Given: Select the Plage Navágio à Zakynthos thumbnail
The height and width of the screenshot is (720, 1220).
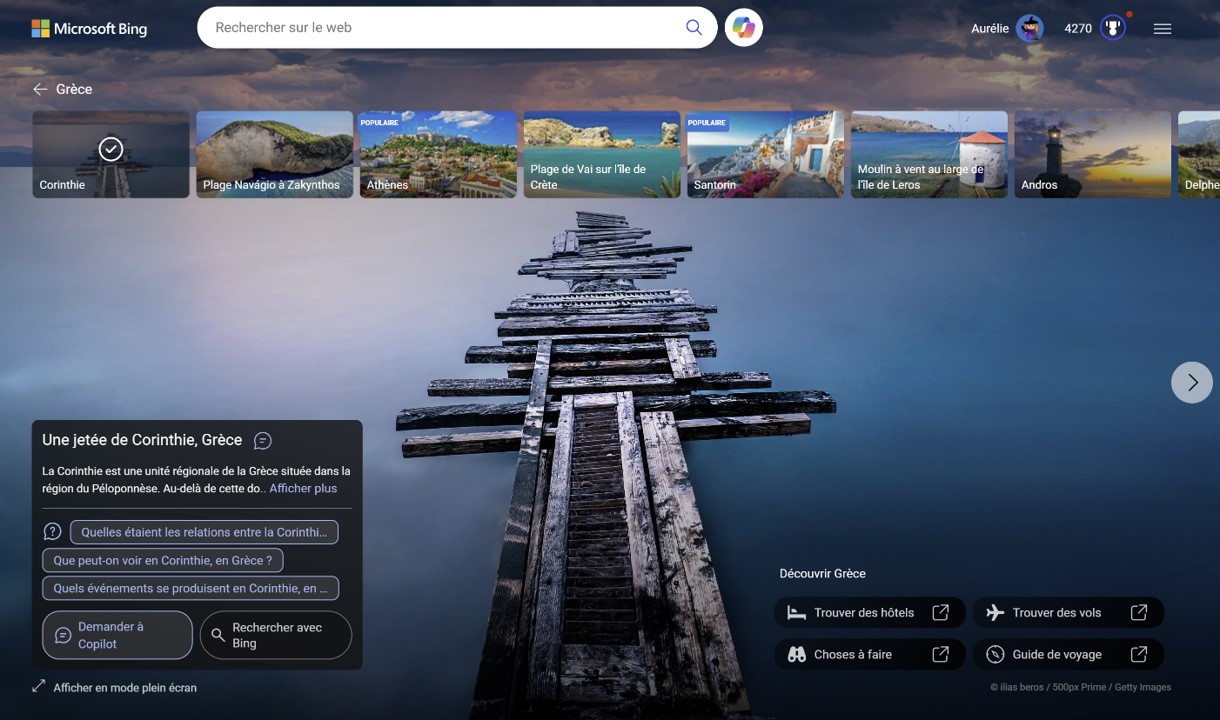Looking at the screenshot, I should click(274, 154).
